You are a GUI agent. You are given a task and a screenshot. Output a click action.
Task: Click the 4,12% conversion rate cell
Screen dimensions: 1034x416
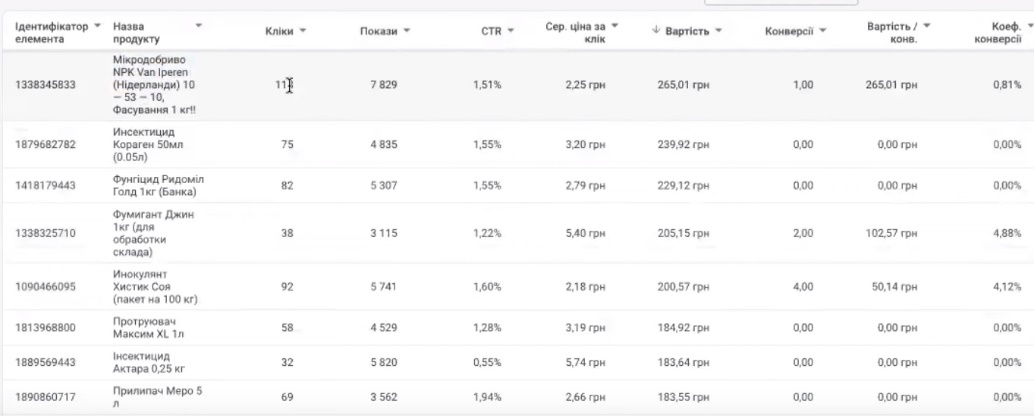click(1006, 286)
